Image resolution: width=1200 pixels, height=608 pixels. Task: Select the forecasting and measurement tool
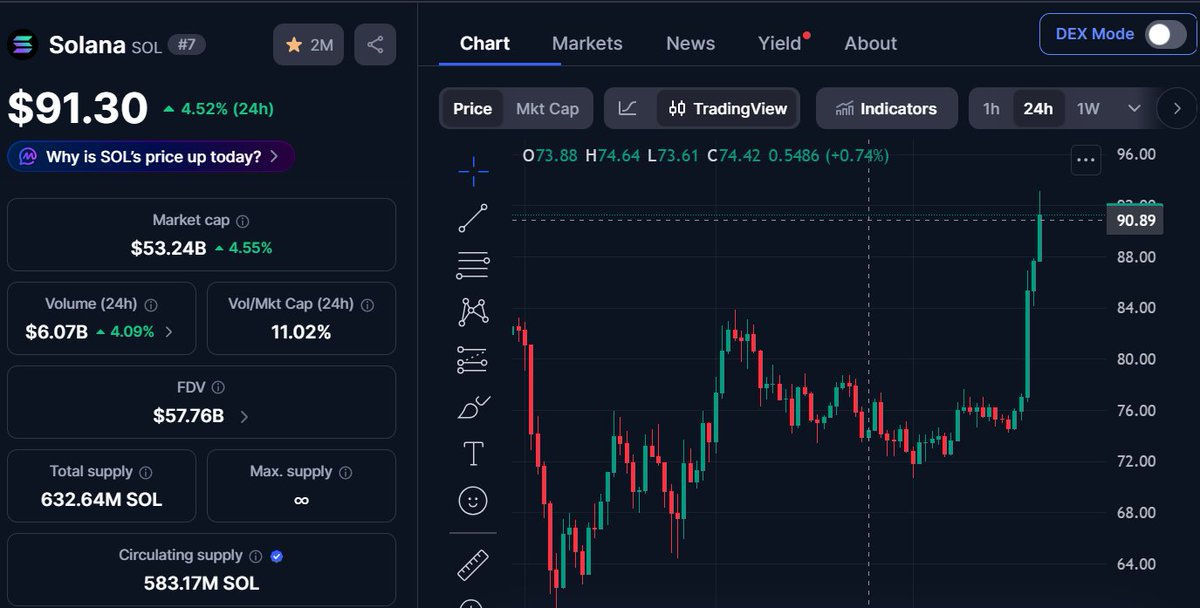point(473,359)
